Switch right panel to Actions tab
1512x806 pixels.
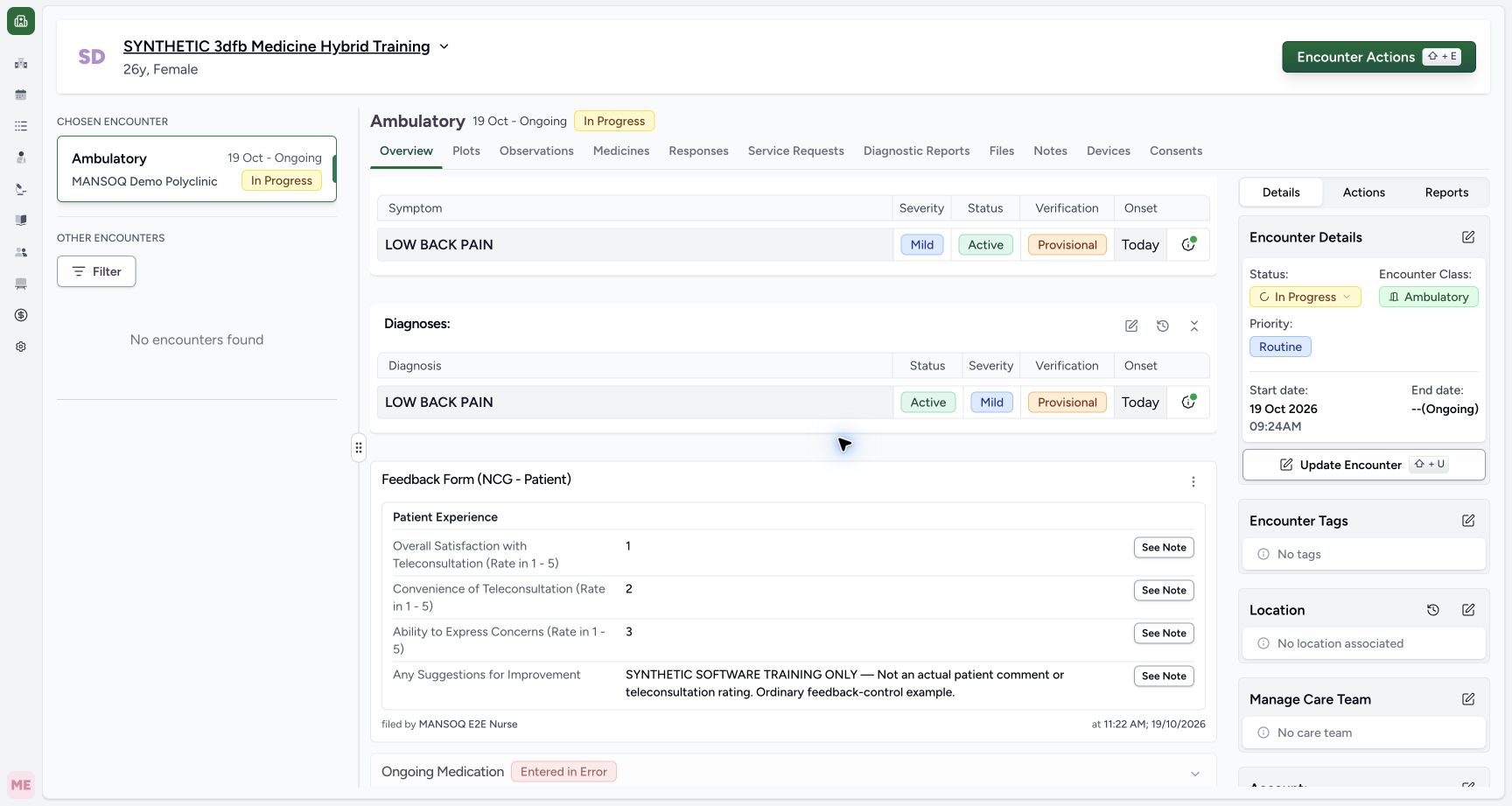pos(1363,193)
